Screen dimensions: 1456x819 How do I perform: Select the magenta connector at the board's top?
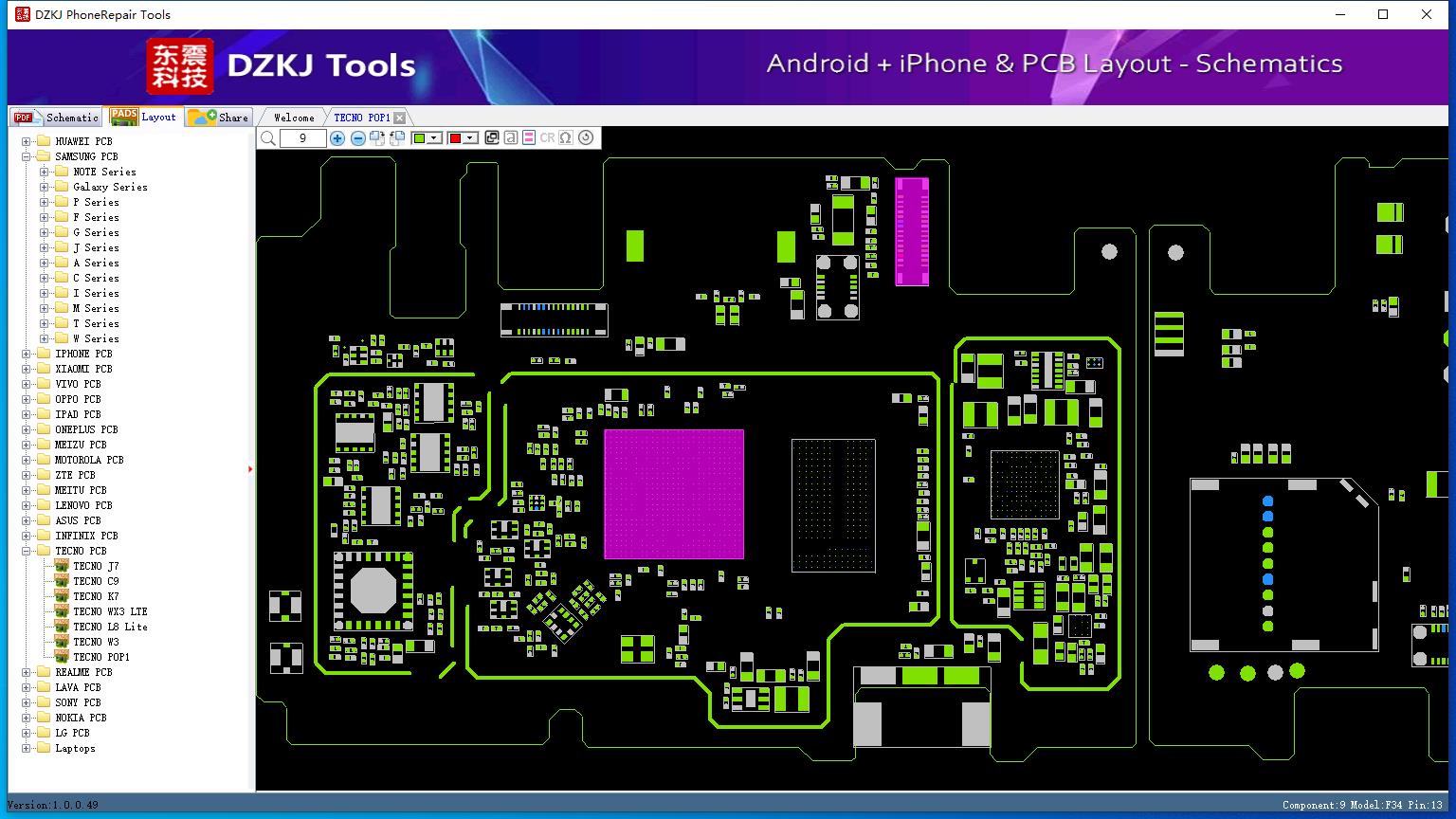(x=912, y=230)
